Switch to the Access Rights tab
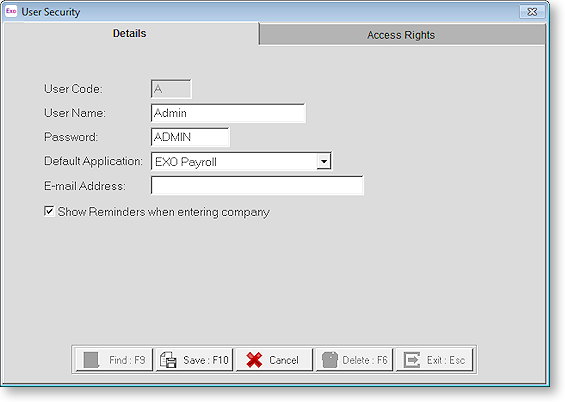The height and width of the screenshot is (402, 565). (x=401, y=35)
